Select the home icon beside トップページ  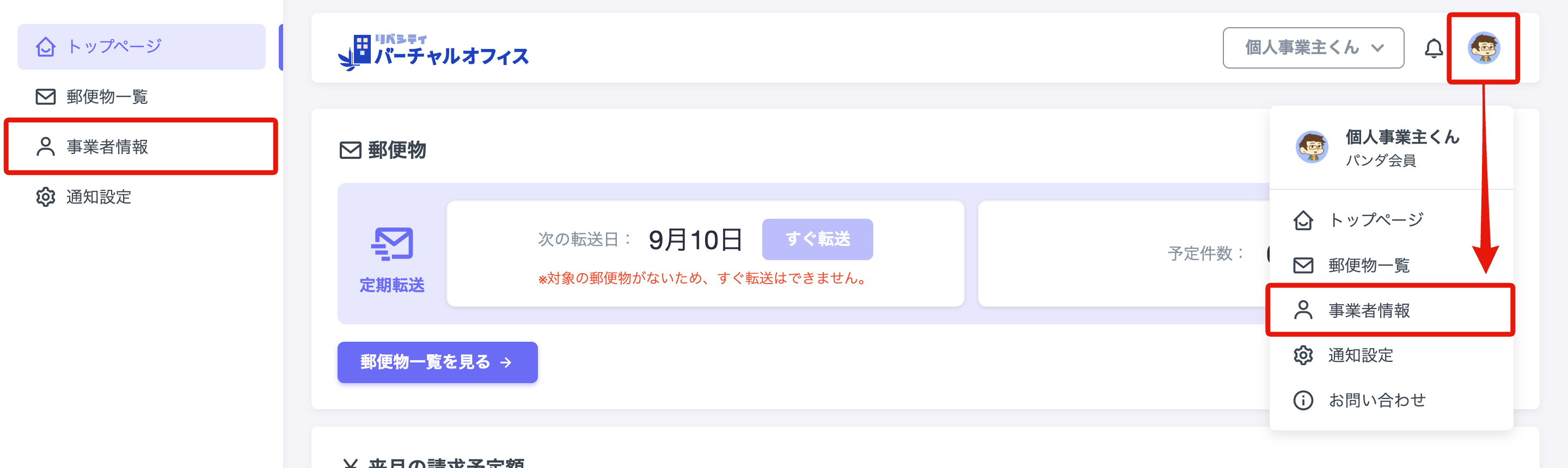coord(46,45)
